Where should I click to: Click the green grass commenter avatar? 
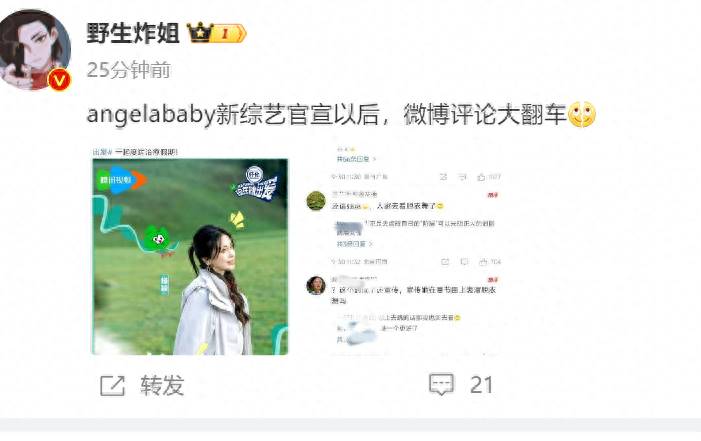(316, 200)
